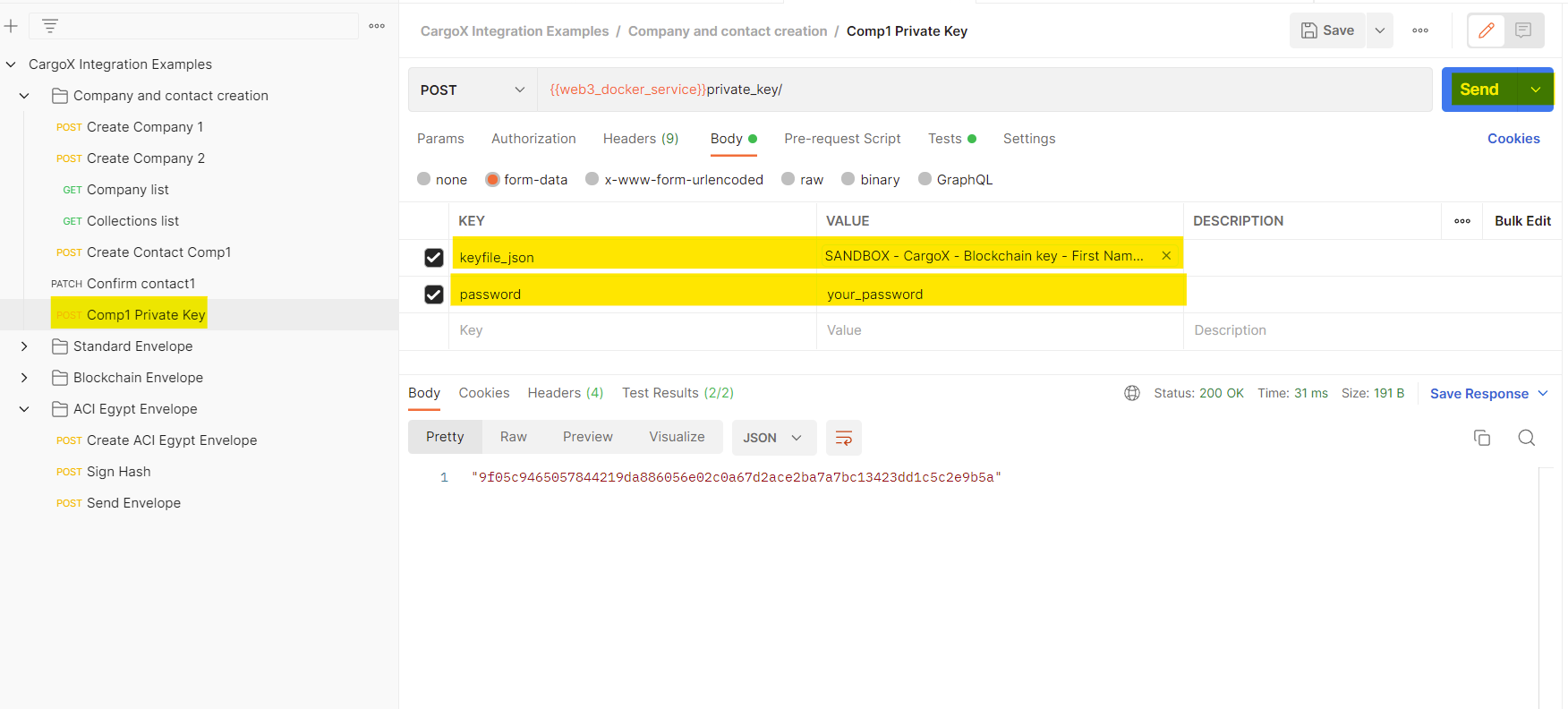Toggle the wrap lines icon
1568x709 pixels.
[x=844, y=438]
